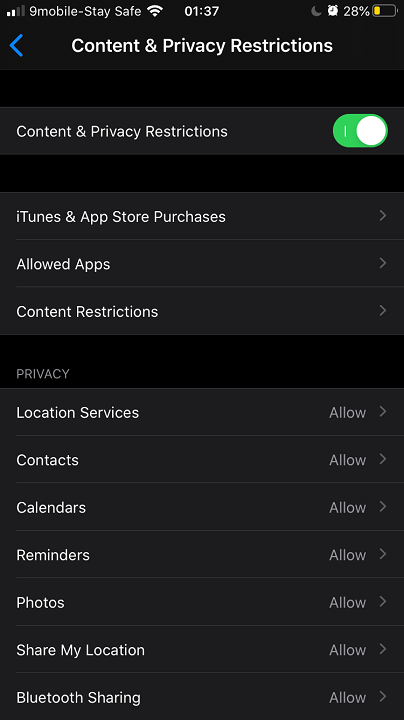
Task: Open iTunes & App Store Purchases chevron
Action: pyautogui.click(x=383, y=215)
